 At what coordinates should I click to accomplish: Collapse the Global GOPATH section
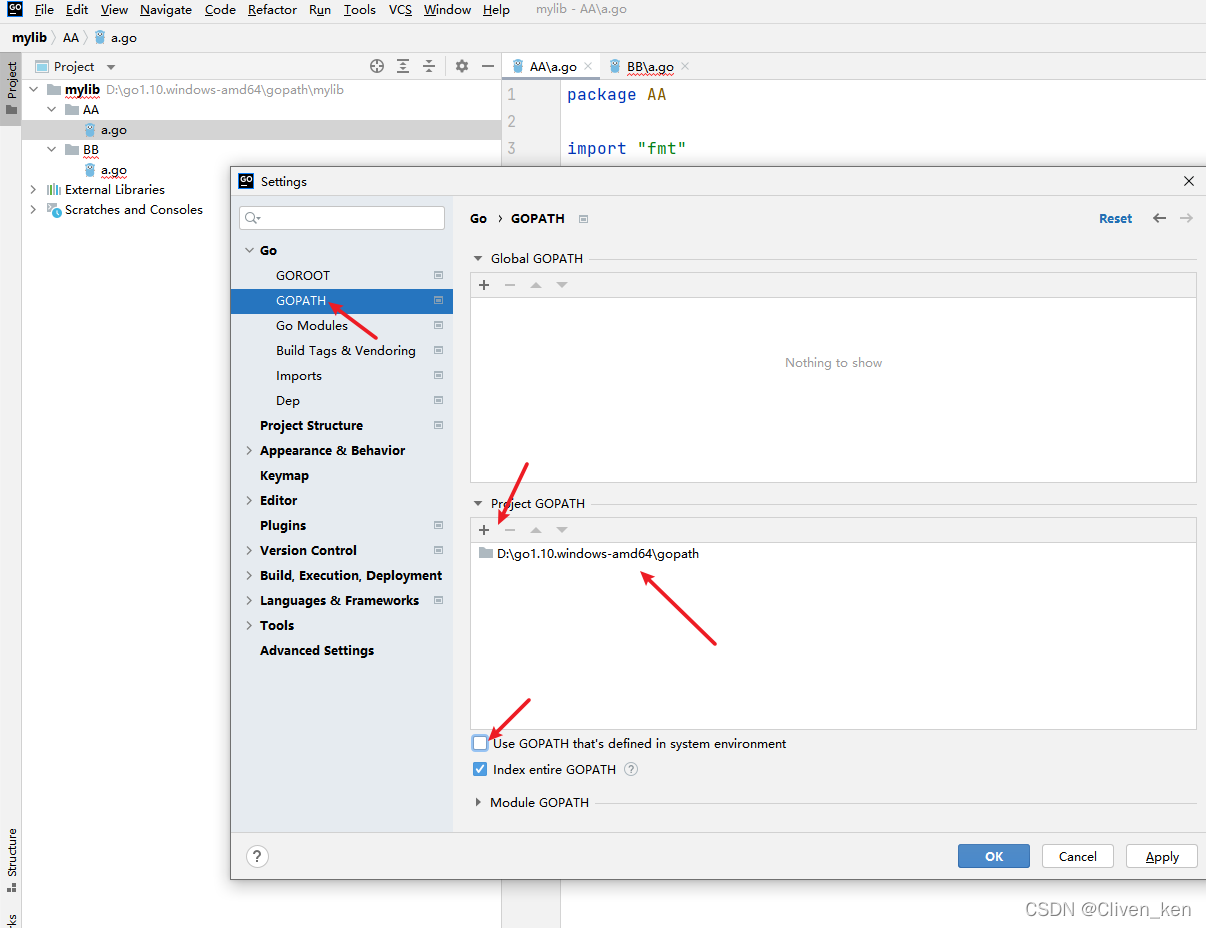tap(478, 258)
